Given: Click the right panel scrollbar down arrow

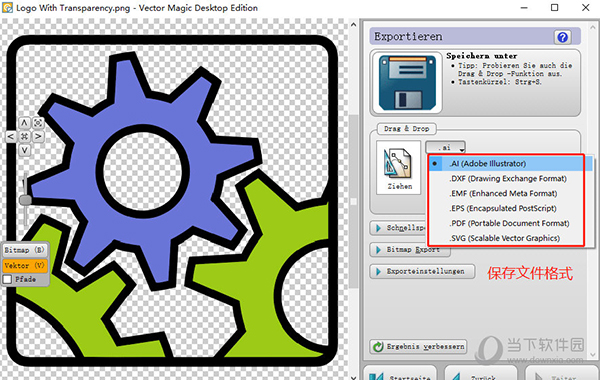Looking at the screenshot, I should pos(593,355).
